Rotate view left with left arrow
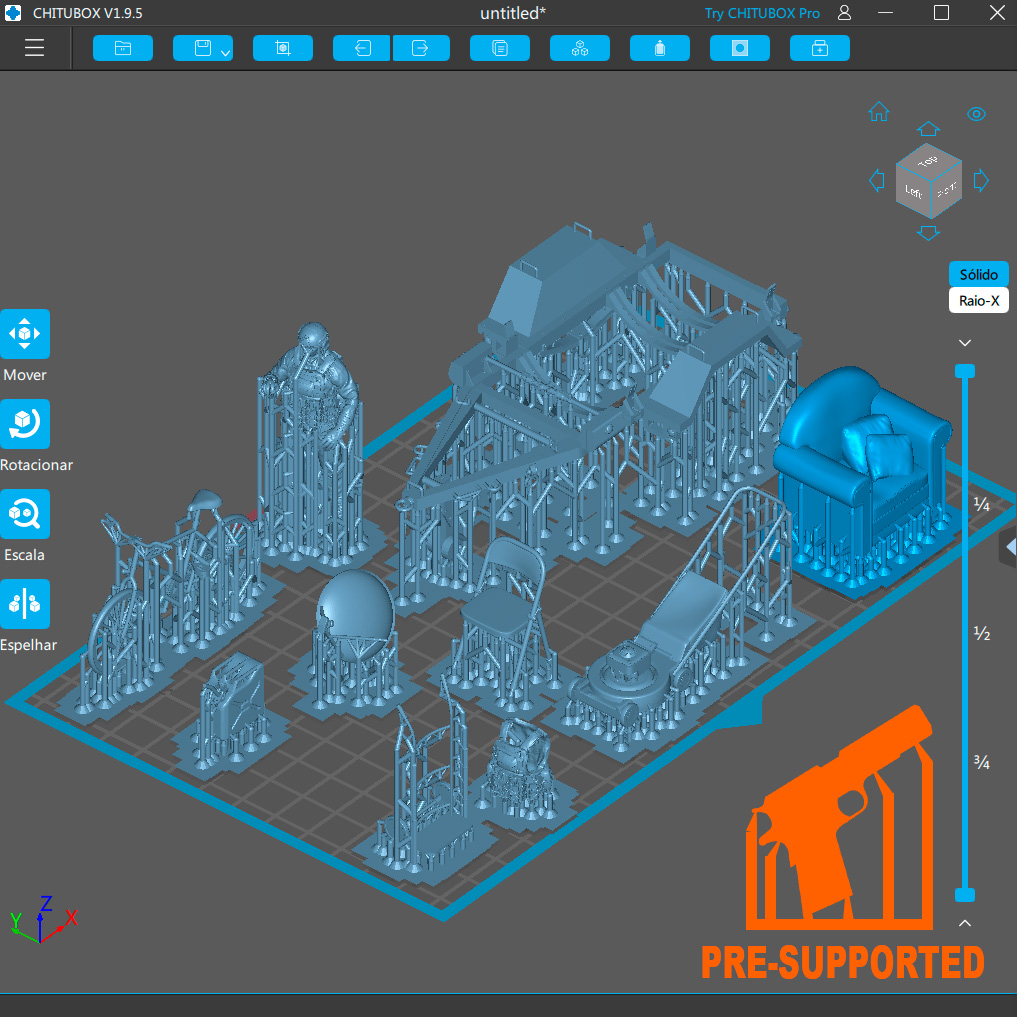The image size is (1017, 1017). point(876,180)
